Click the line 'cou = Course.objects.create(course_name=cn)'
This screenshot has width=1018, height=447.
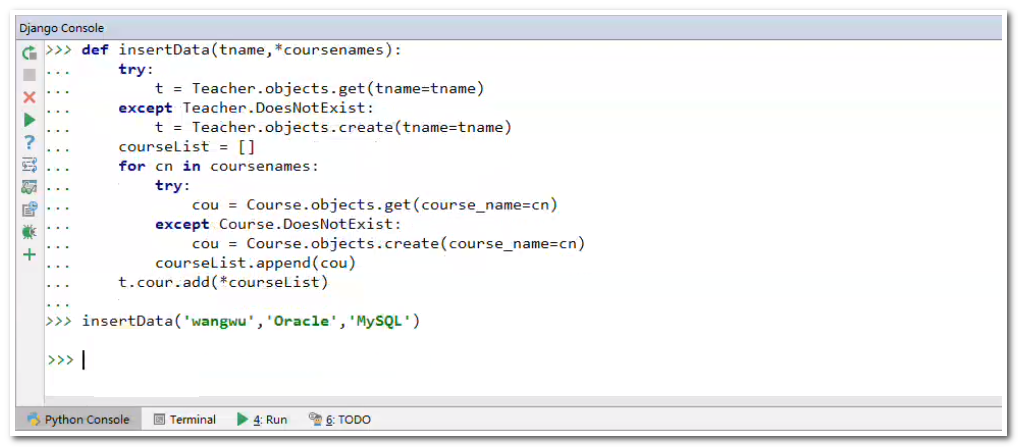389,245
